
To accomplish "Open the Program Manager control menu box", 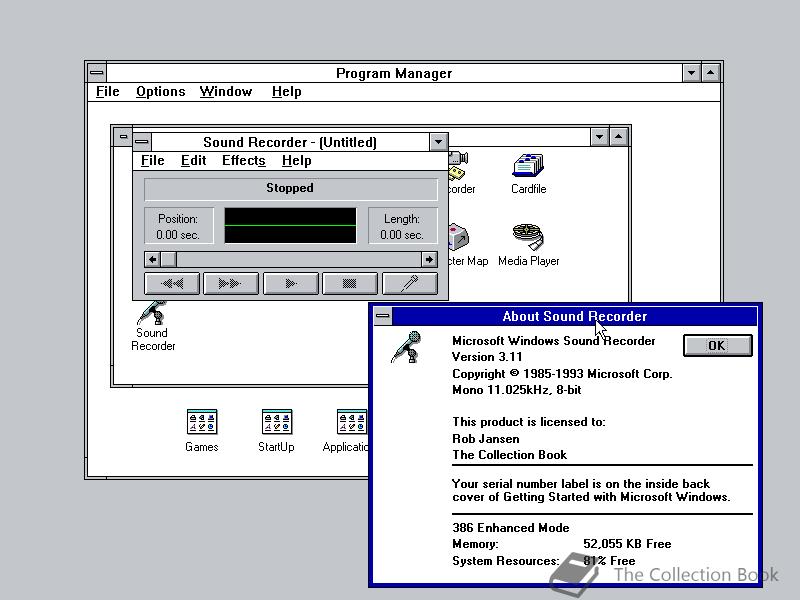I will [x=96, y=73].
